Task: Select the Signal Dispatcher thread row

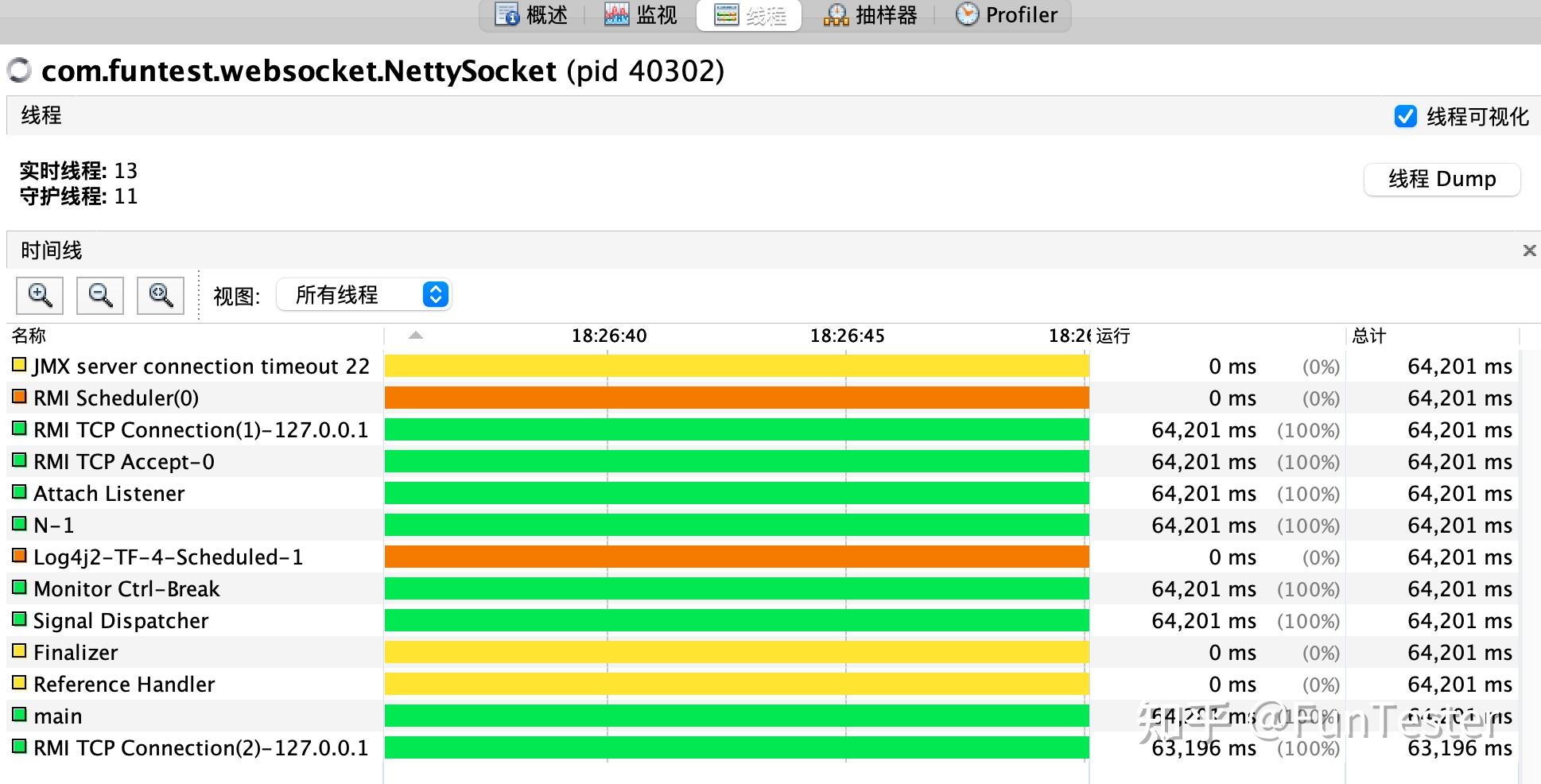Action: 763,620
